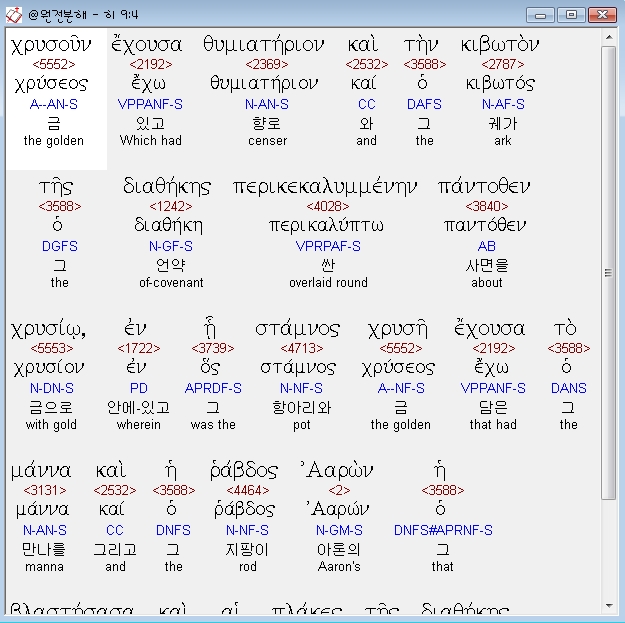625x623 pixels.
Task: Click the gloss 'Aaron's'
Action: [x=339, y=566]
